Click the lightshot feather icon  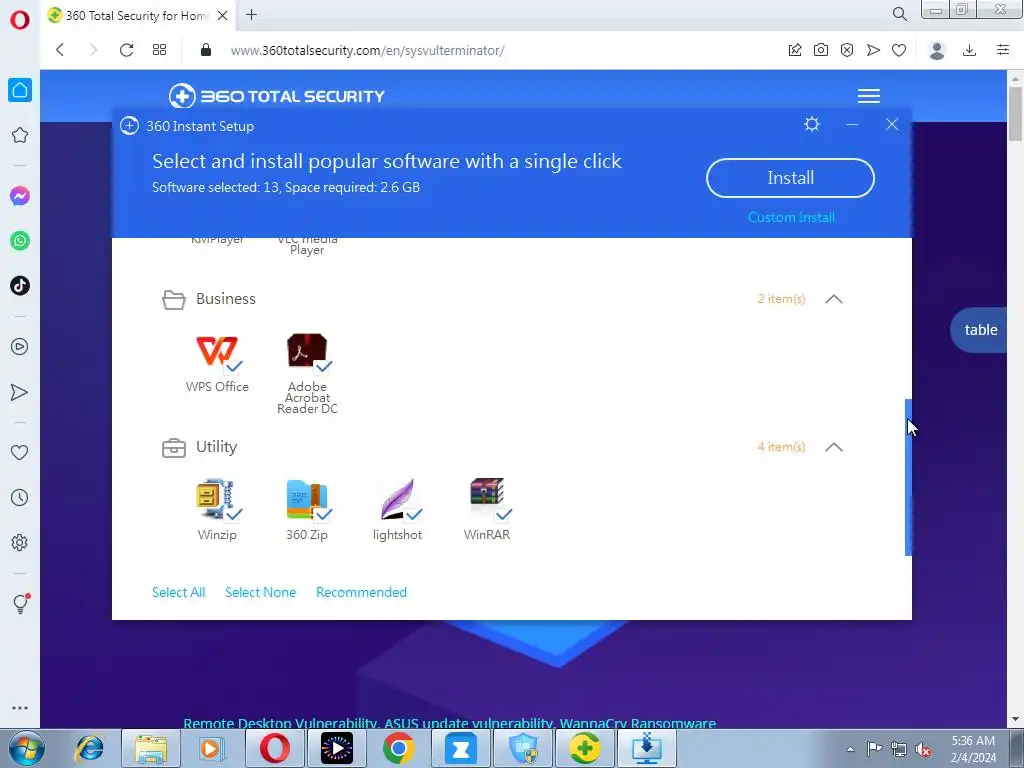tap(397, 499)
